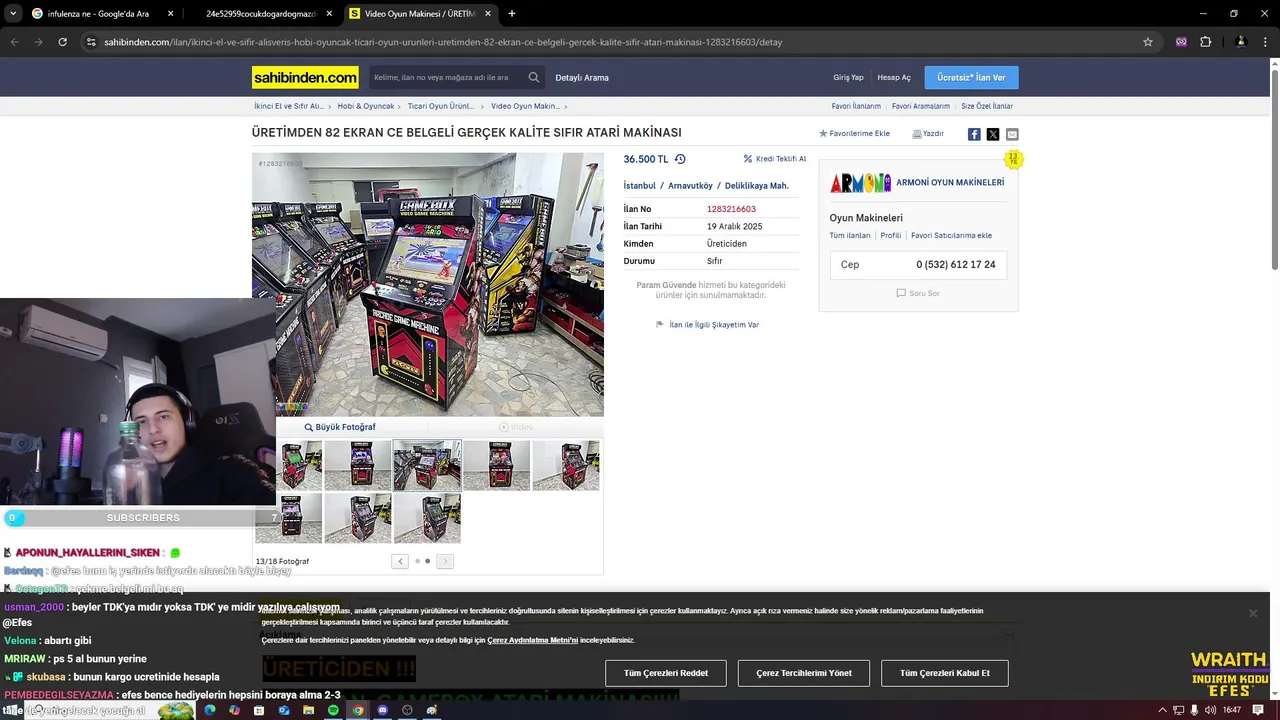
Task: Open seller's Tüm ilanları link
Action: [x=850, y=236]
